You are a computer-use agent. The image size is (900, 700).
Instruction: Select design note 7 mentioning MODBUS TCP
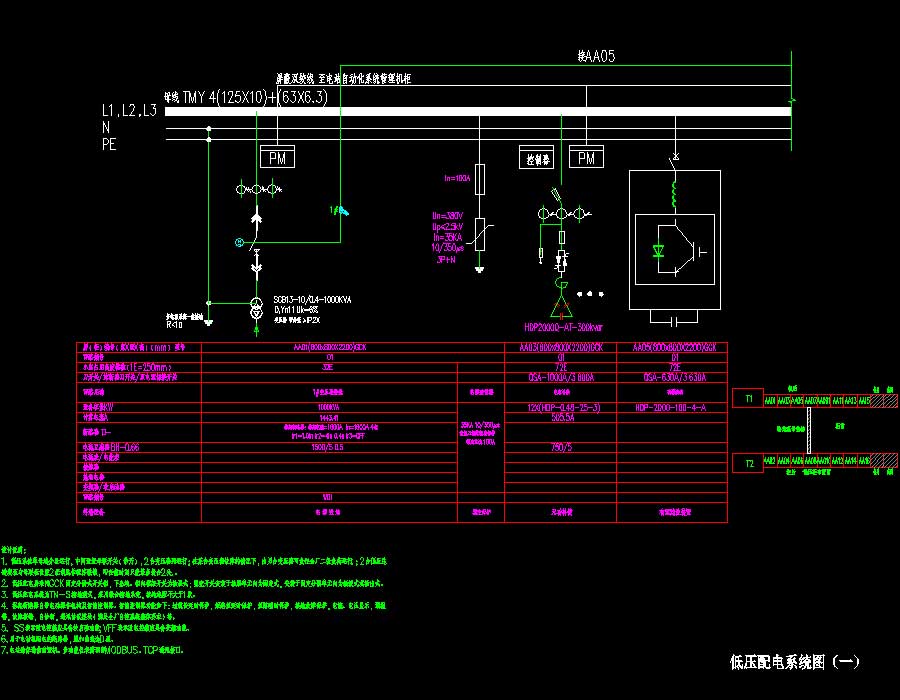(x=92, y=650)
